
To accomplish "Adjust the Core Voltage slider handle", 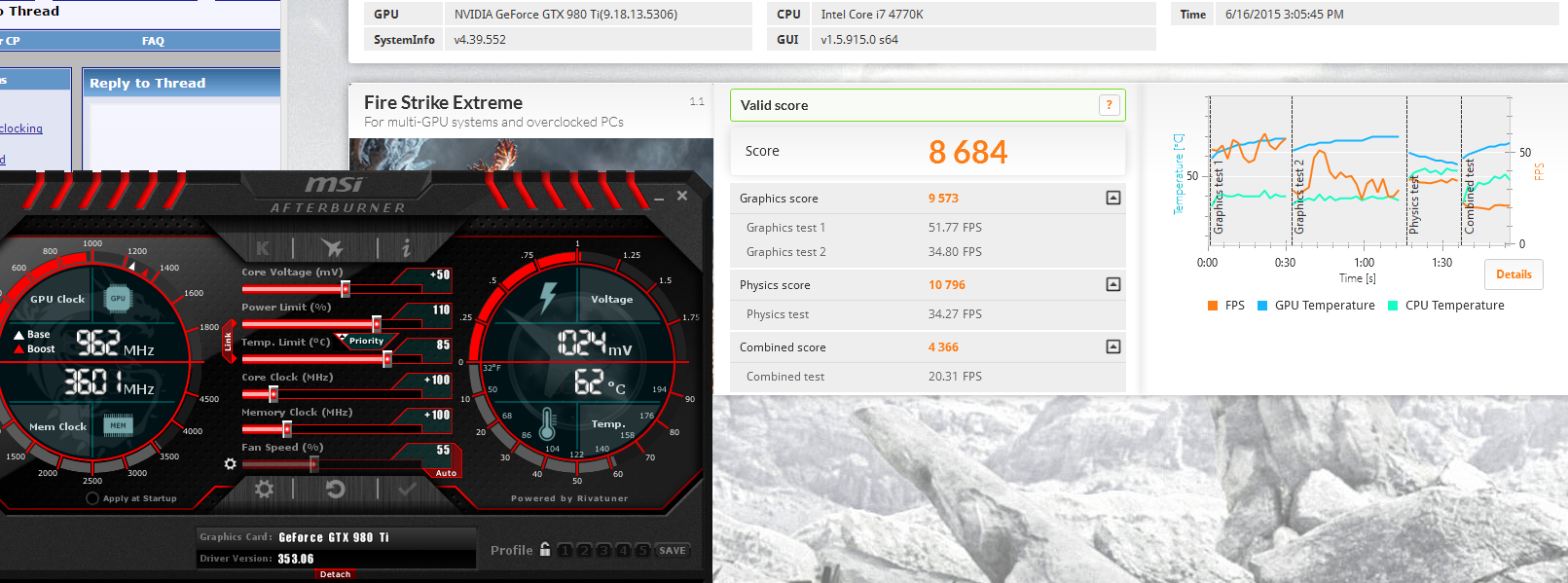I will pos(346,289).
